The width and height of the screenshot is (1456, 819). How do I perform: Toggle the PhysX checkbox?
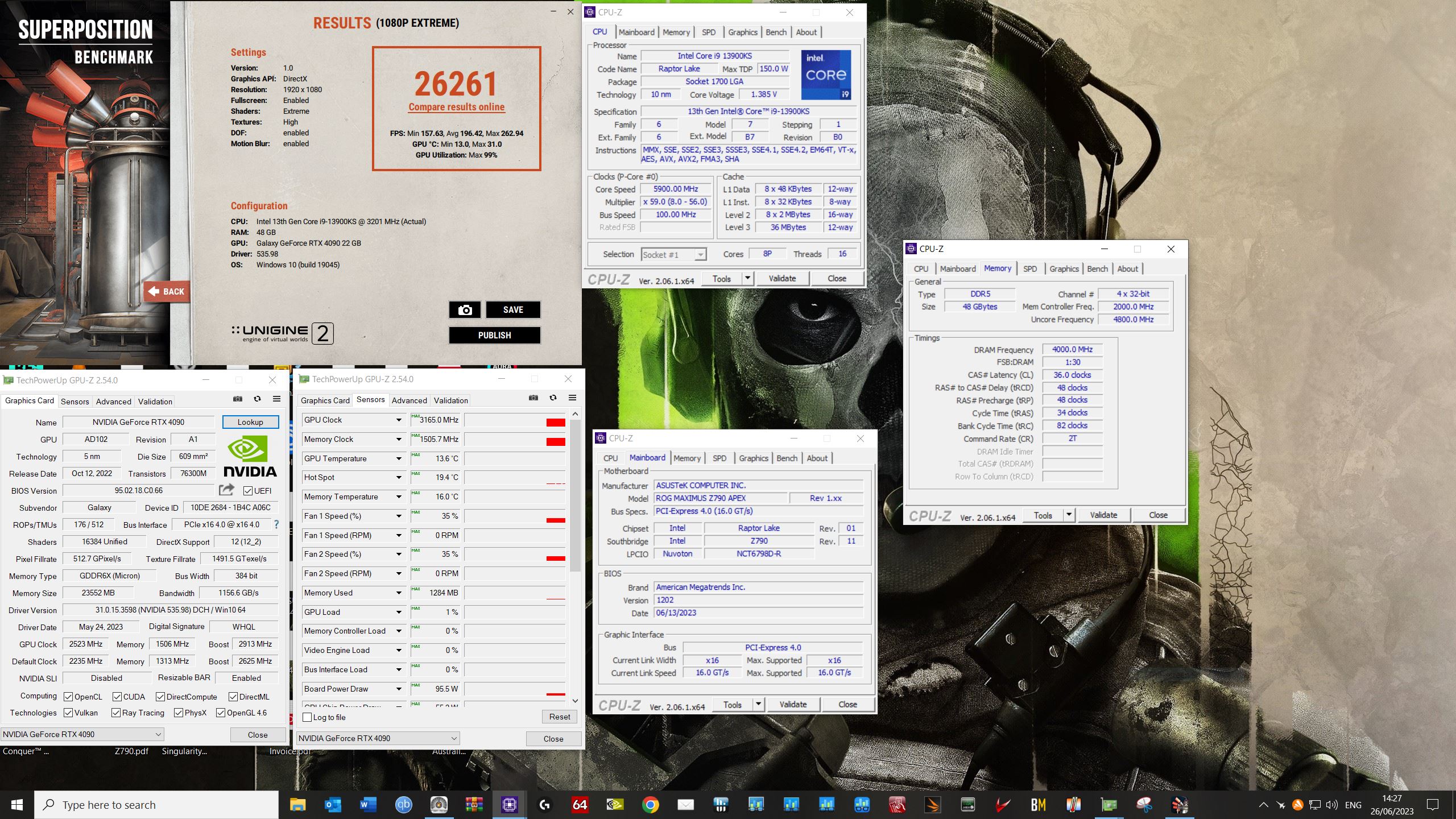[x=179, y=713]
